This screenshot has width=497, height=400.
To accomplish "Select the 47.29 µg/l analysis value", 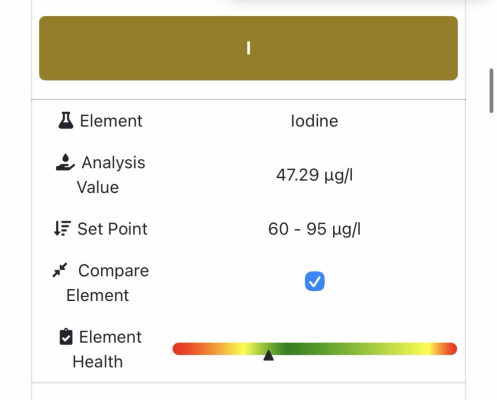I will click(x=314, y=175).
